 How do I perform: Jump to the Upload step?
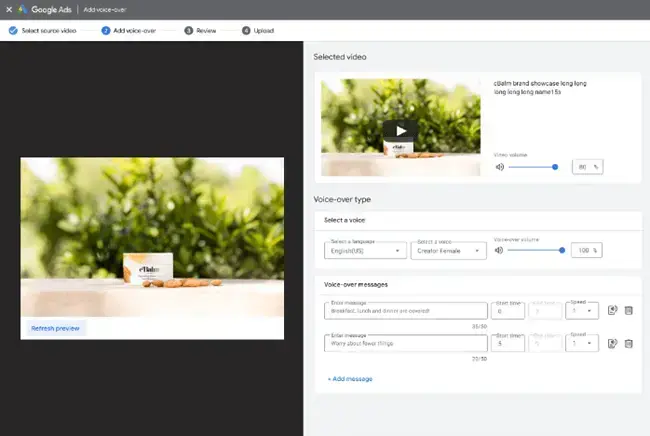258,30
